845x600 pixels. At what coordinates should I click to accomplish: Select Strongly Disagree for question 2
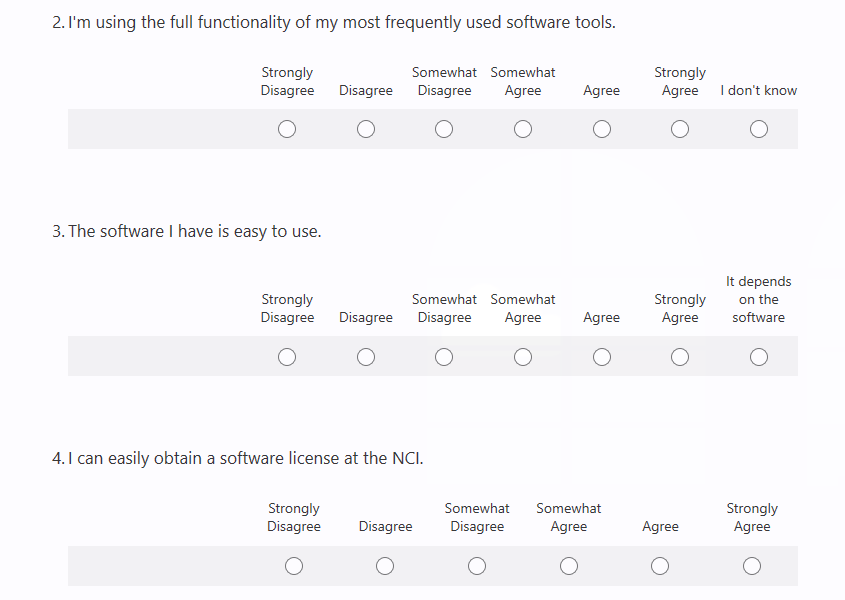coord(287,129)
